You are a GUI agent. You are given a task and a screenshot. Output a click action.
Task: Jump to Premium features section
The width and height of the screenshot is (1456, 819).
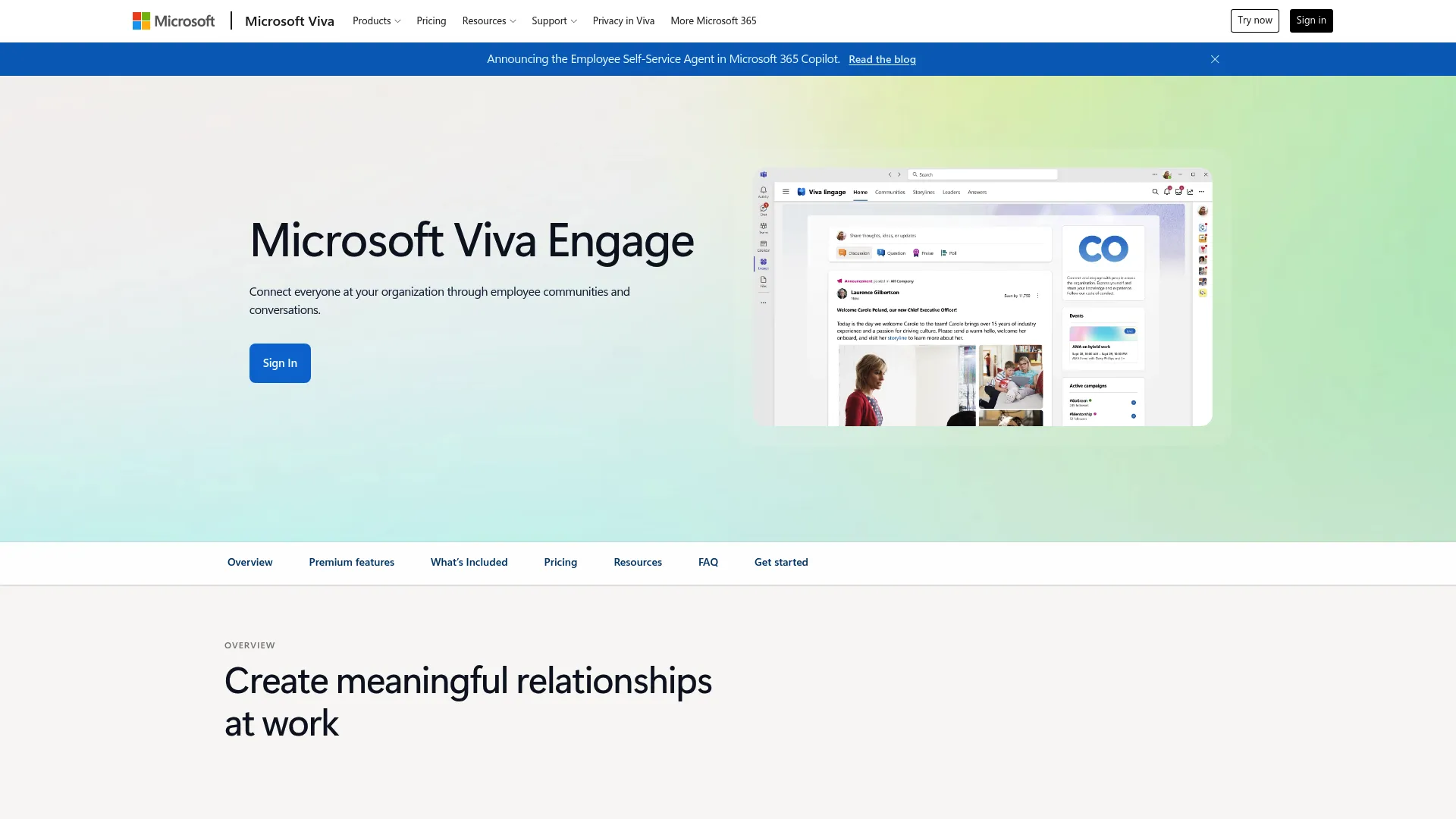click(x=351, y=562)
